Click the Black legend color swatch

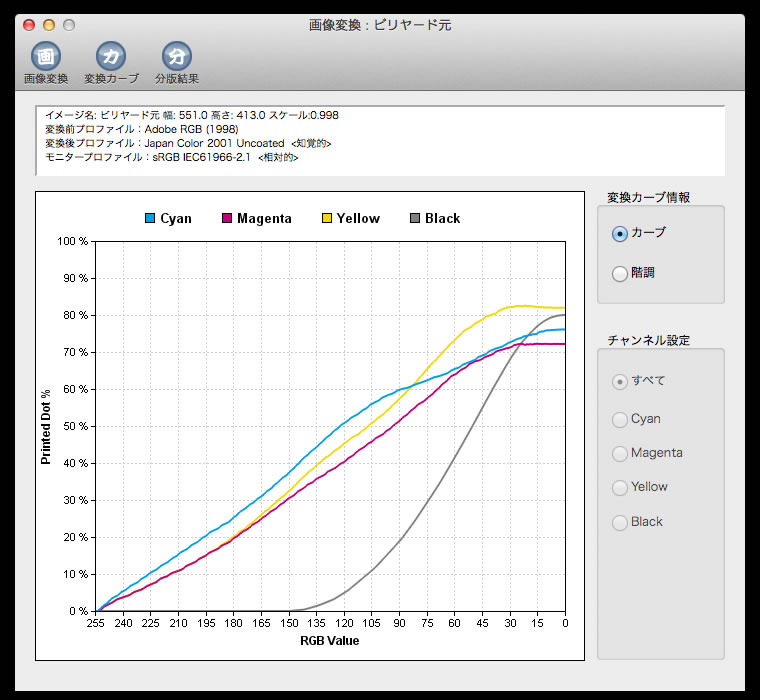click(415, 218)
